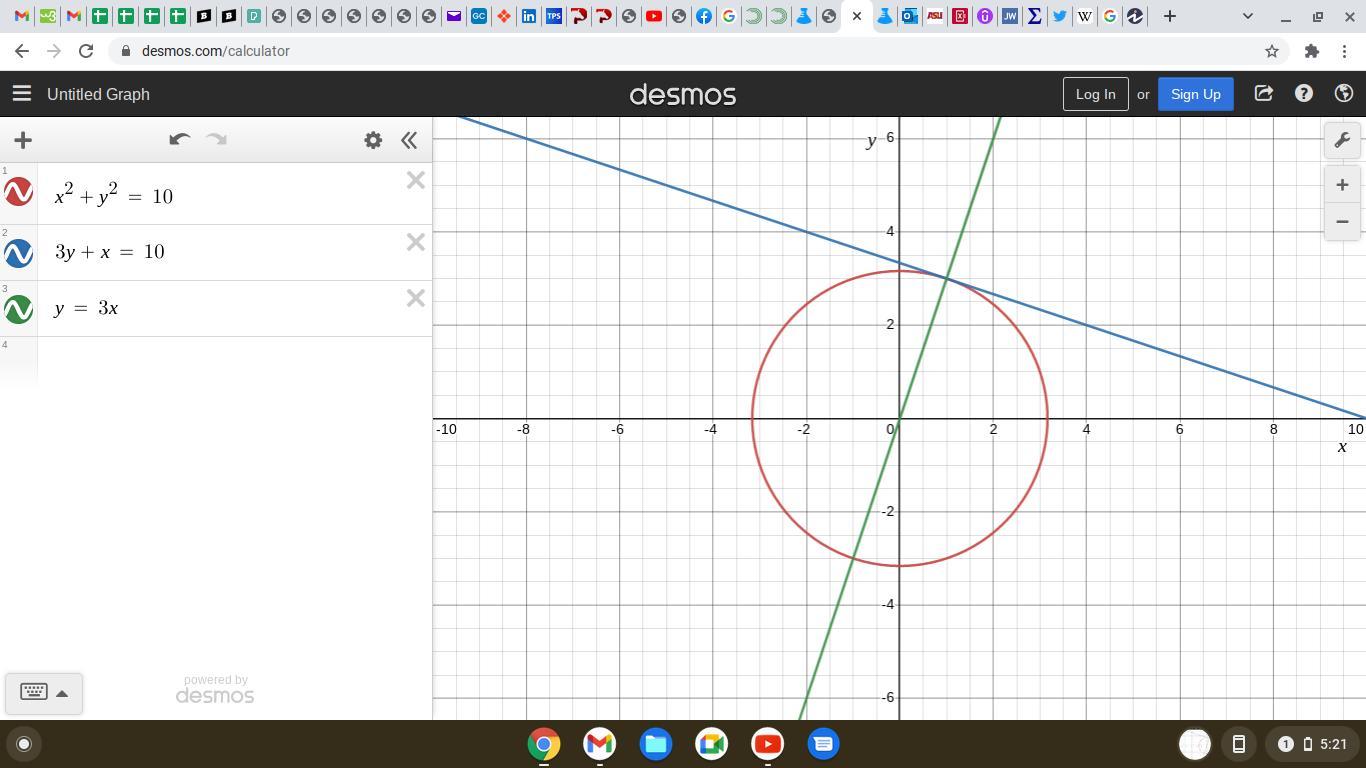Collapse the expression list panel

[409, 140]
